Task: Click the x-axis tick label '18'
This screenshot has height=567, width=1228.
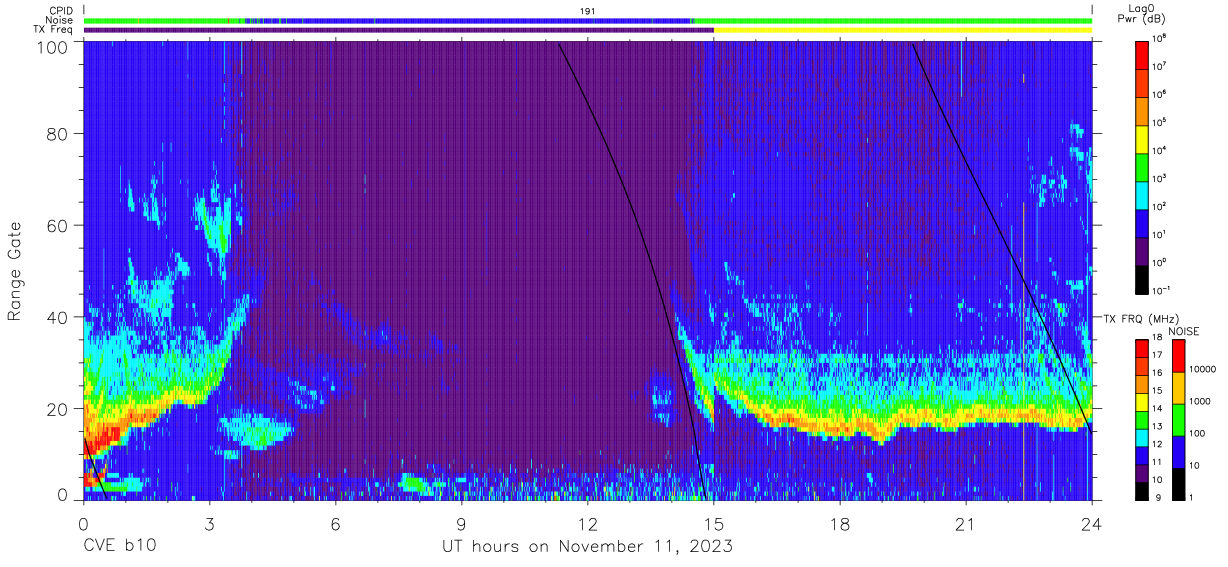Action: [840, 522]
